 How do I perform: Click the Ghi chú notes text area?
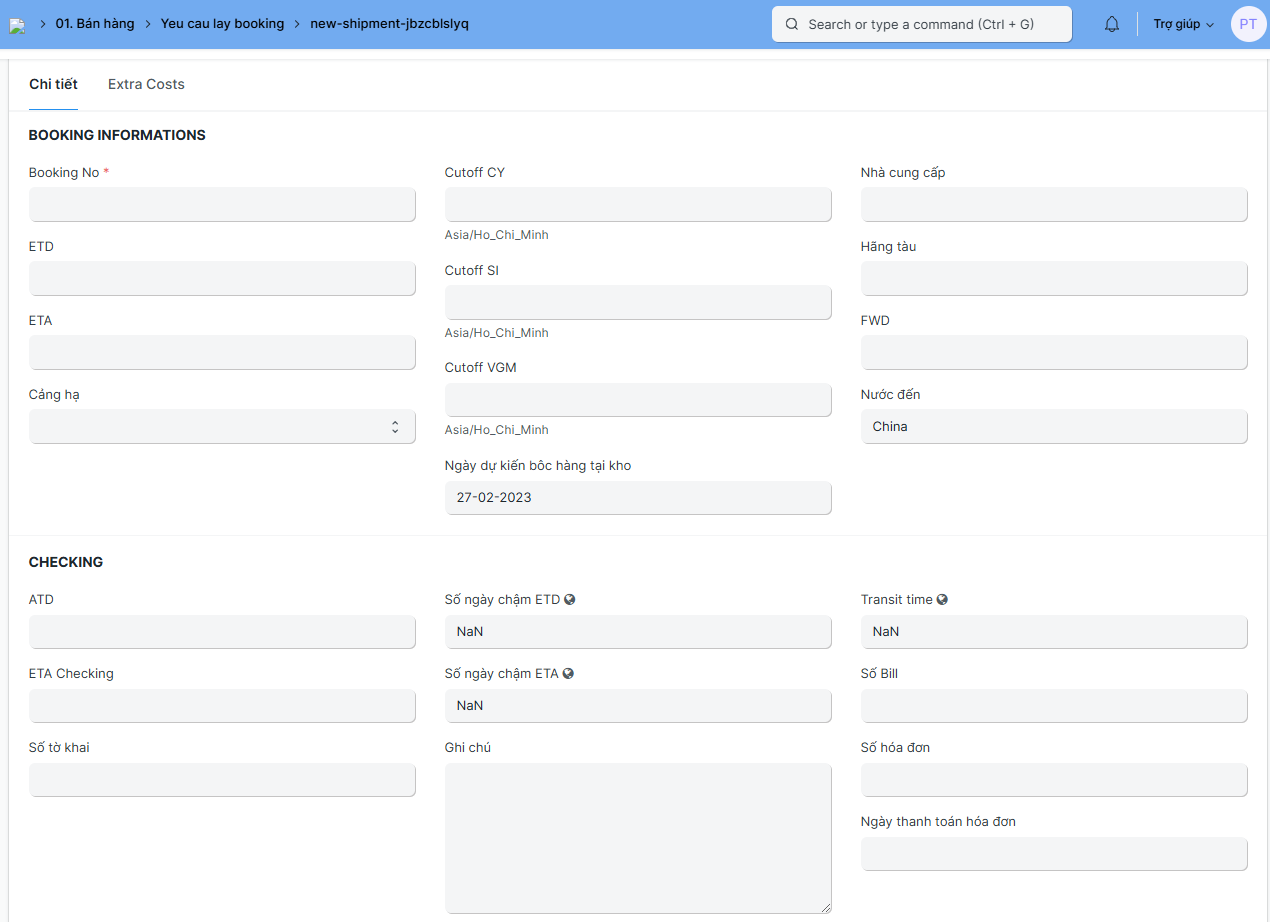pos(638,838)
